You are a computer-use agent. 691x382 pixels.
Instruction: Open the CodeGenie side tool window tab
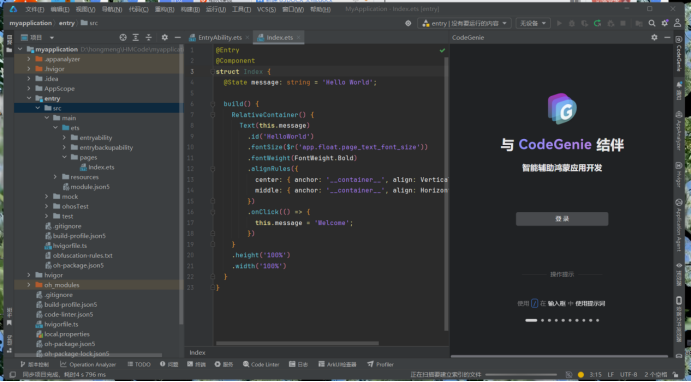point(679,54)
